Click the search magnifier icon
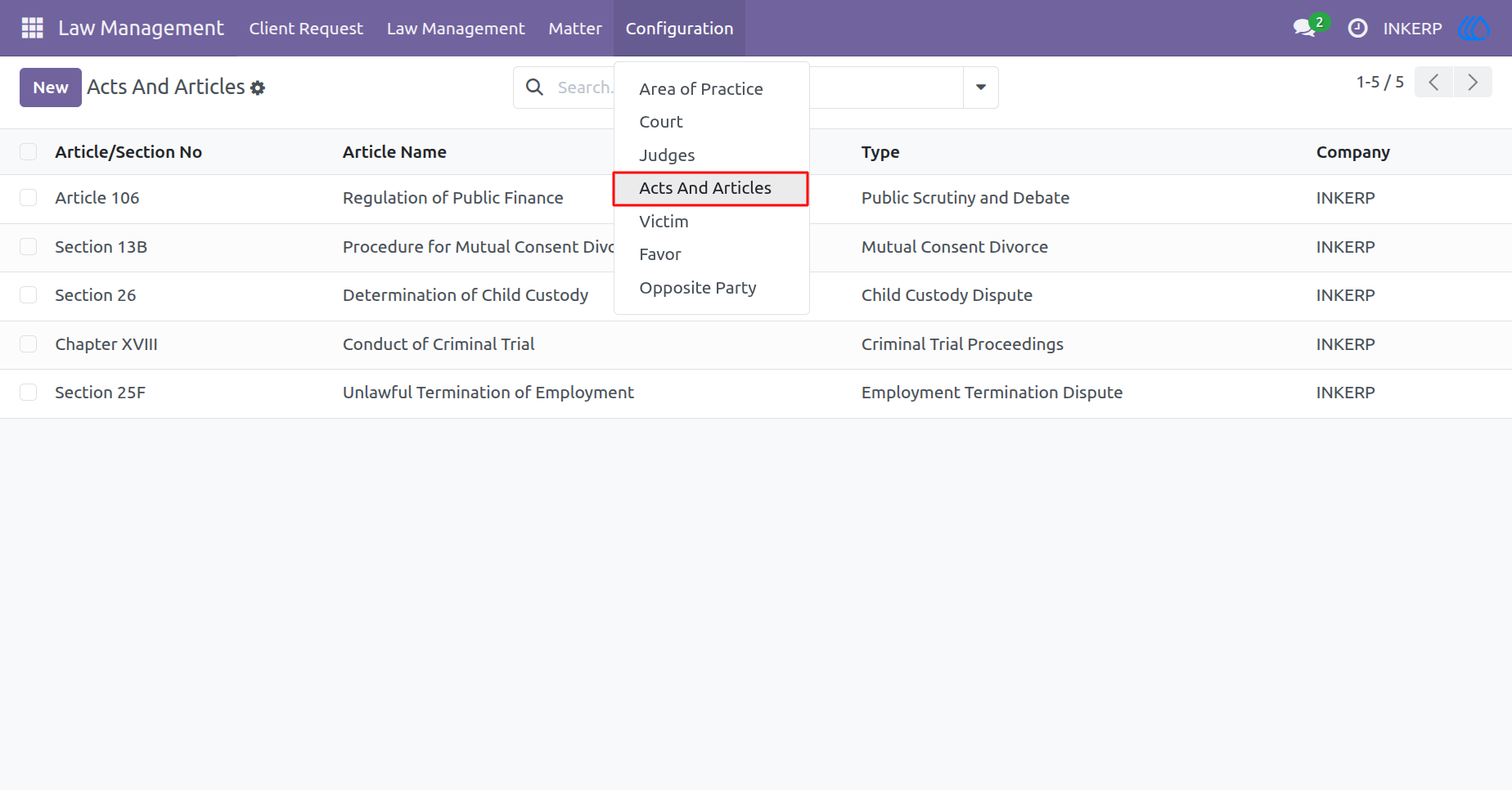Viewport: 1512px width, 790px height. pos(534,87)
